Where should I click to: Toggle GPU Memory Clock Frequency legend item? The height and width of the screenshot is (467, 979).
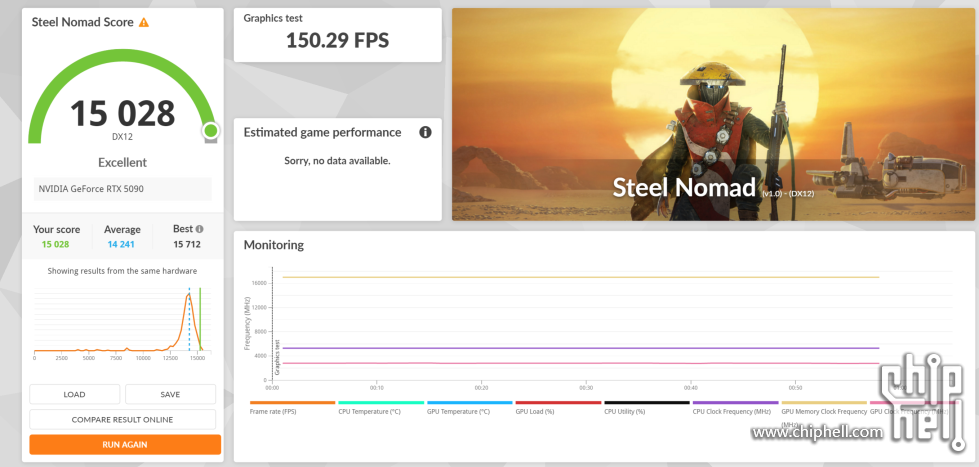point(824,416)
